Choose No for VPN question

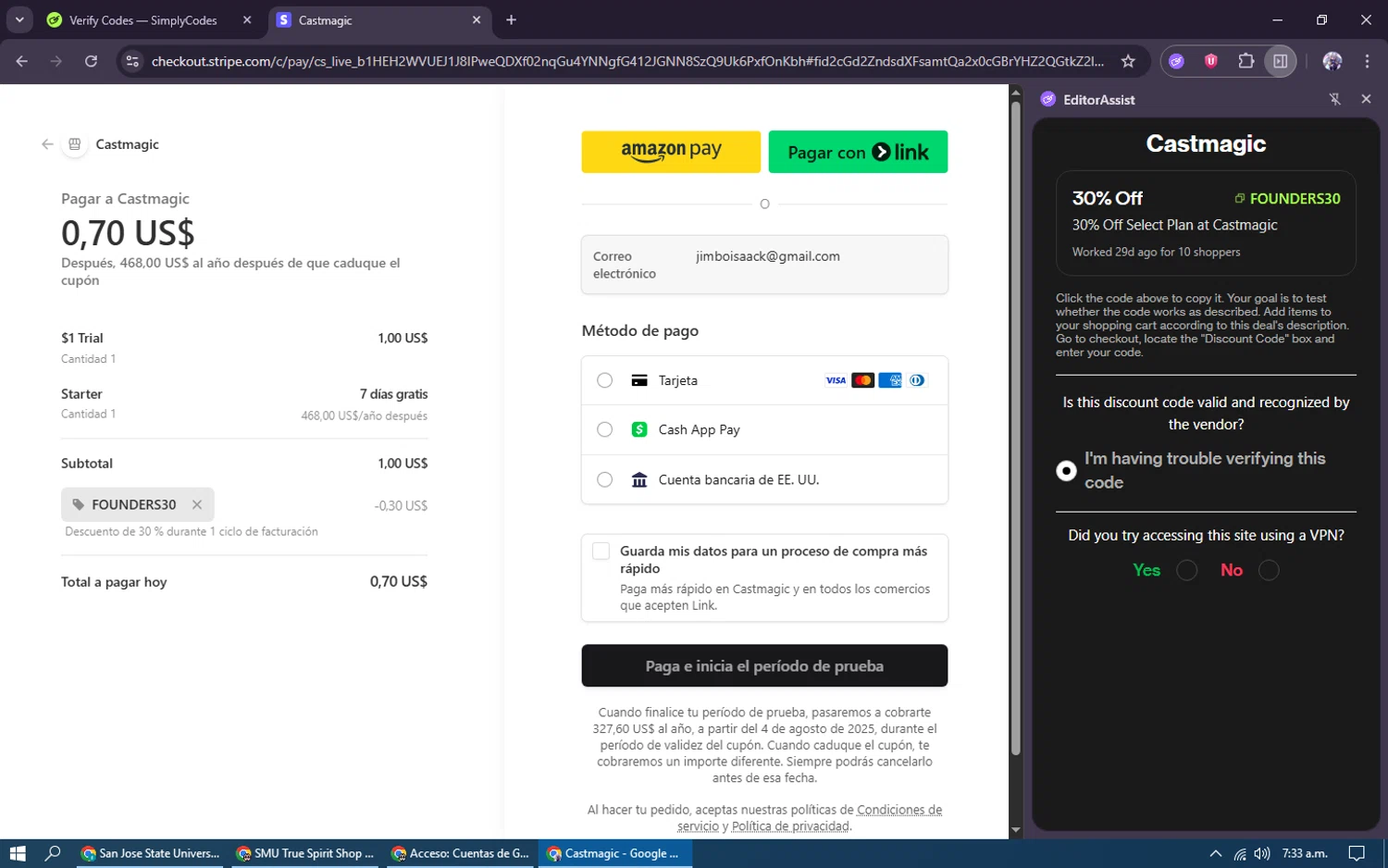pos(1269,570)
